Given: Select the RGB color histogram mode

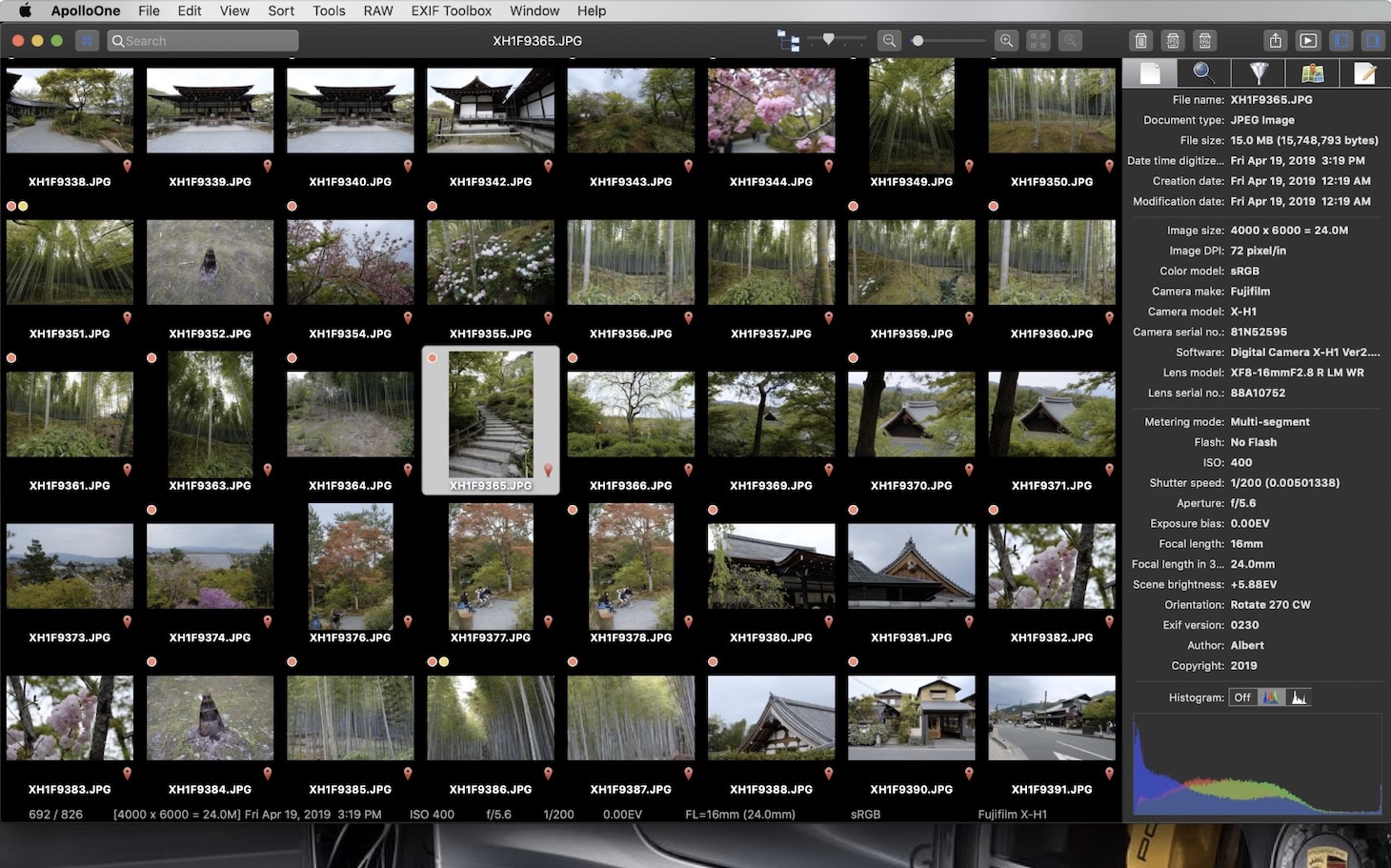Looking at the screenshot, I should point(1271,697).
